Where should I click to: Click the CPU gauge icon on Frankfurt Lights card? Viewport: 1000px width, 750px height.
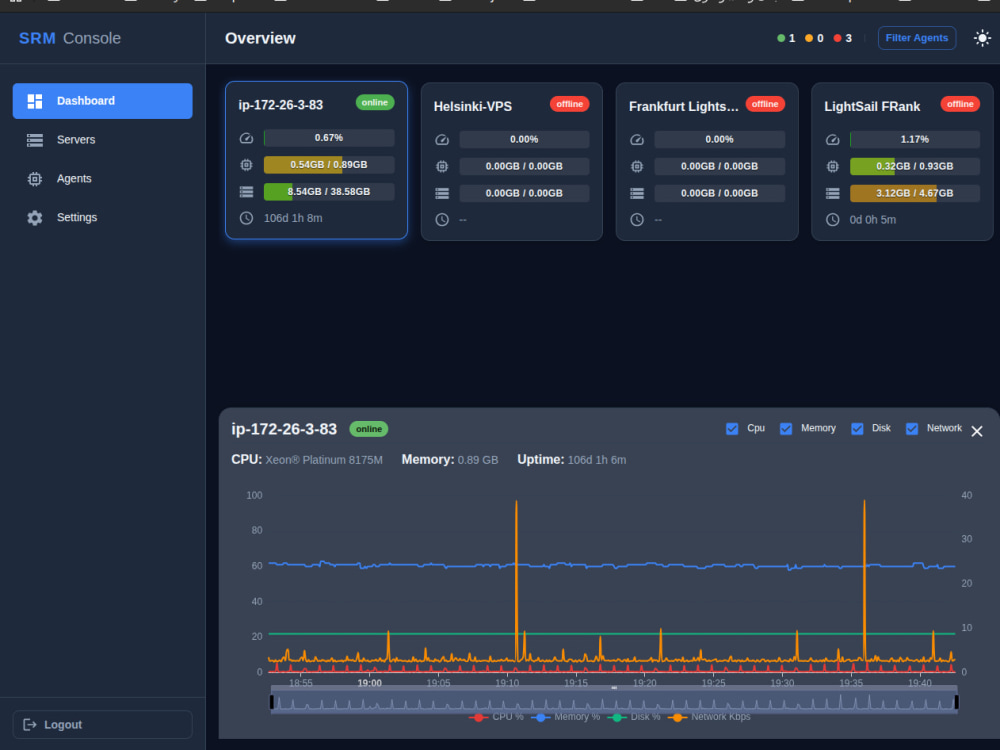637,140
